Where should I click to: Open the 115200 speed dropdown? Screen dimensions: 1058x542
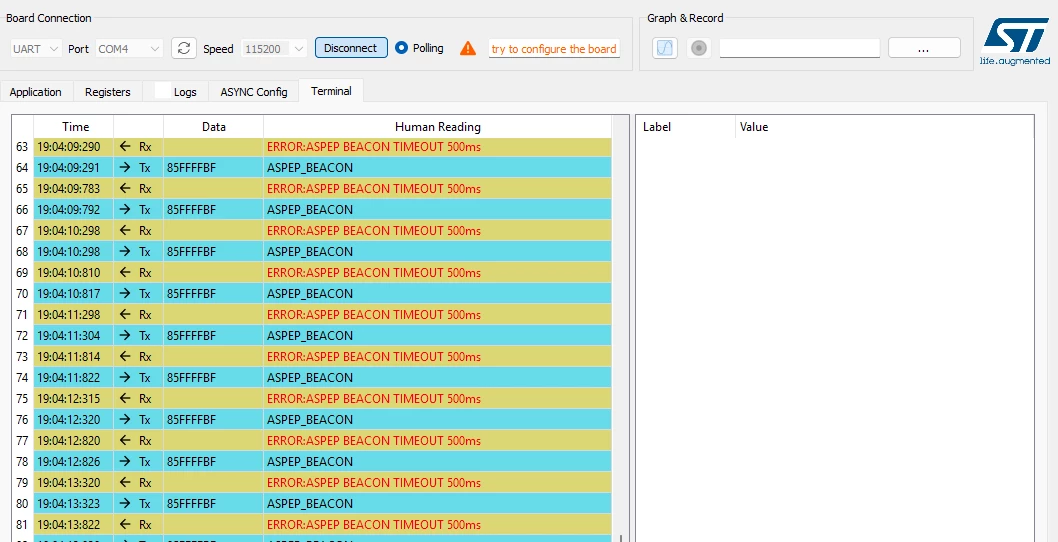(x=274, y=49)
